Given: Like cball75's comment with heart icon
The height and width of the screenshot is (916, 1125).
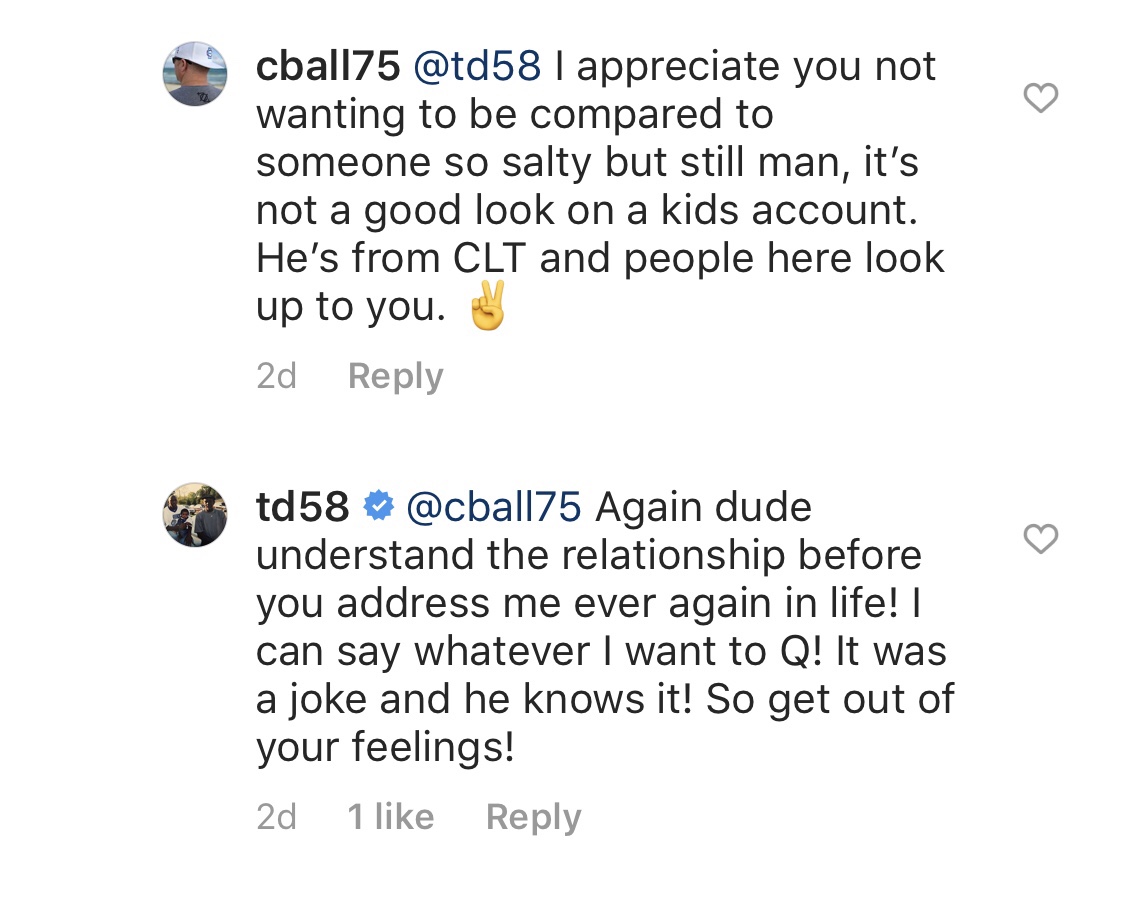Looking at the screenshot, I should coord(1040,98).
